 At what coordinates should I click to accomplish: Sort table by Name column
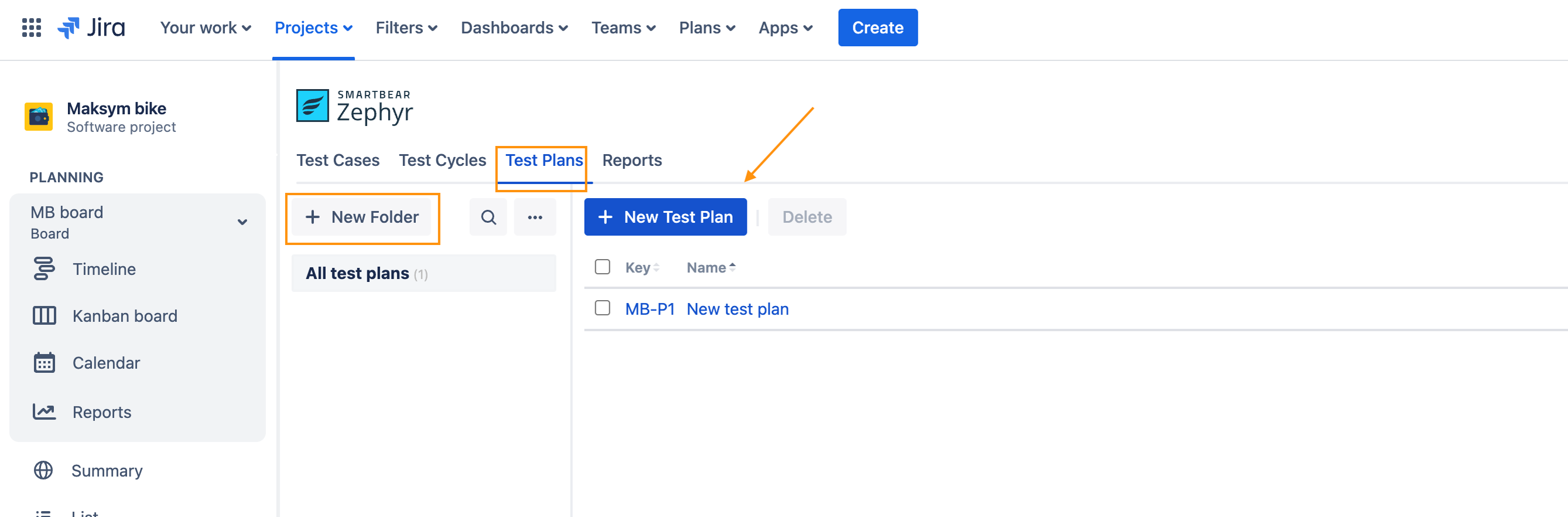711,268
